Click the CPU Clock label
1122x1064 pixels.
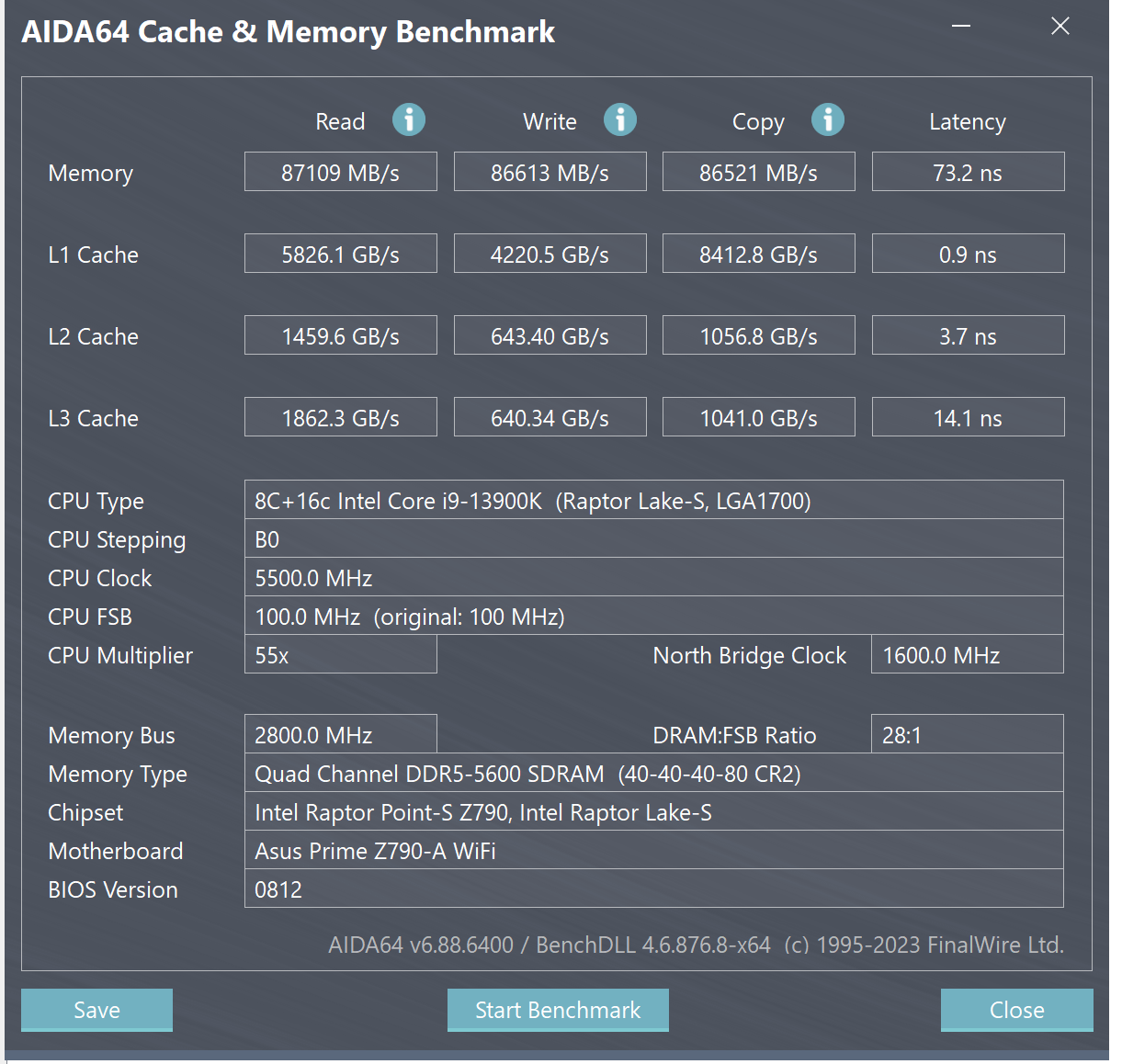pyautogui.click(x=99, y=578)
